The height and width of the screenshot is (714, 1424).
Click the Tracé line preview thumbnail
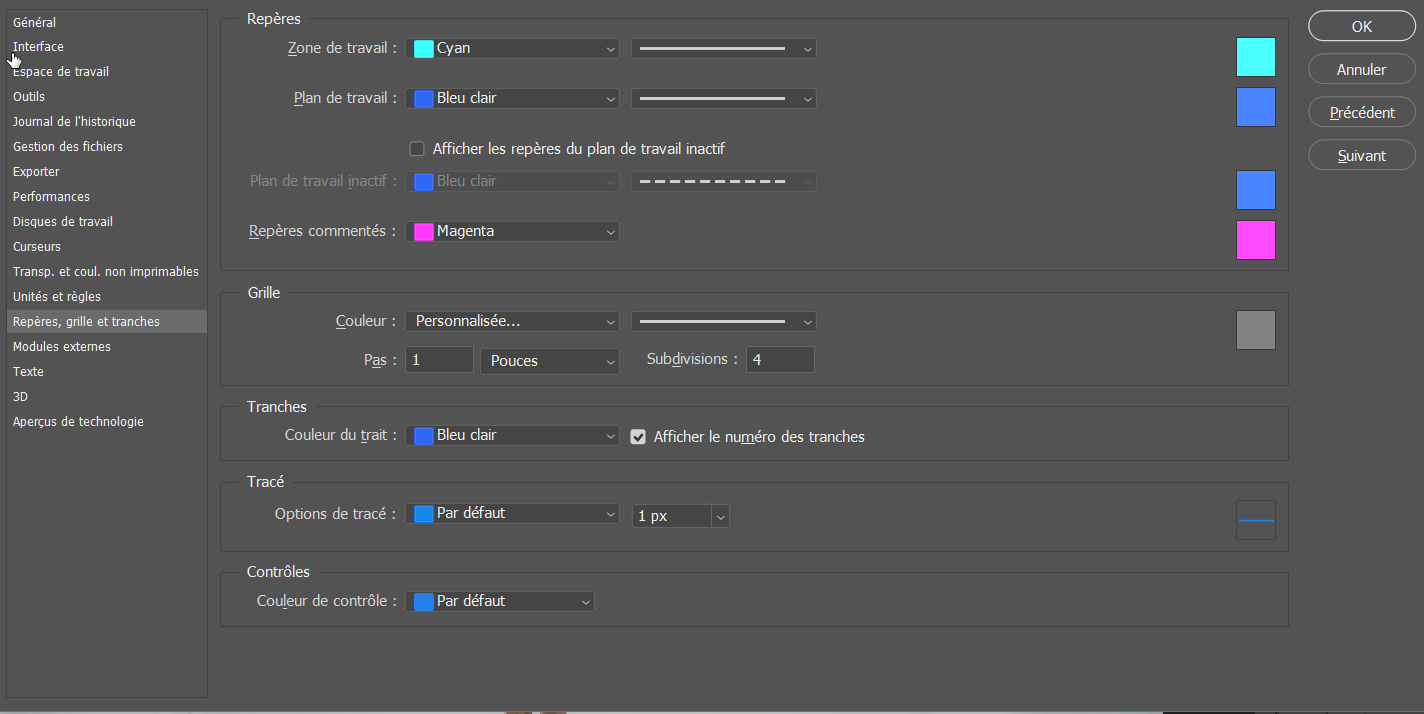click(x=1255, y=520)
